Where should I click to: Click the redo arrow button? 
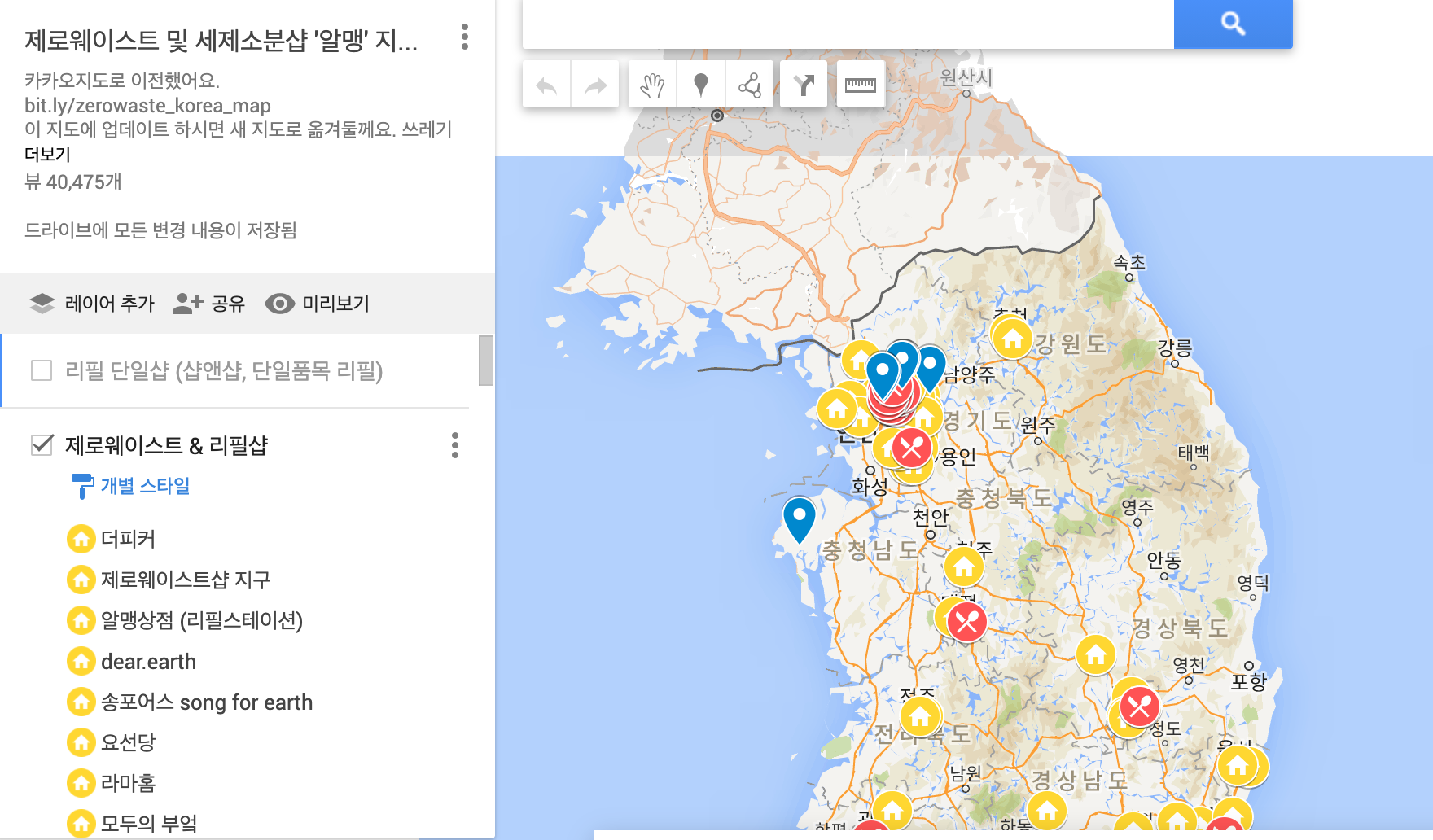coord(596,85)
